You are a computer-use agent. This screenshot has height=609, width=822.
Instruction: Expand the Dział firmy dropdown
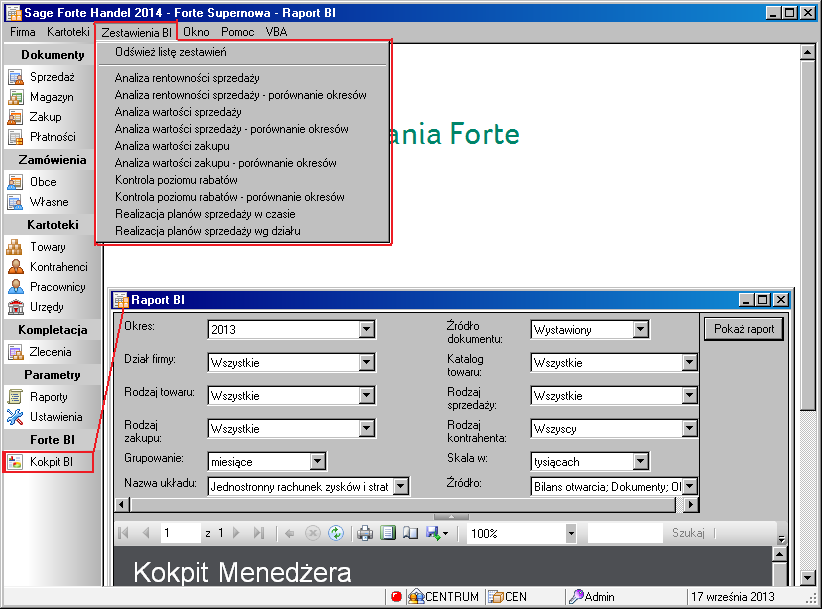click(367, 363)
